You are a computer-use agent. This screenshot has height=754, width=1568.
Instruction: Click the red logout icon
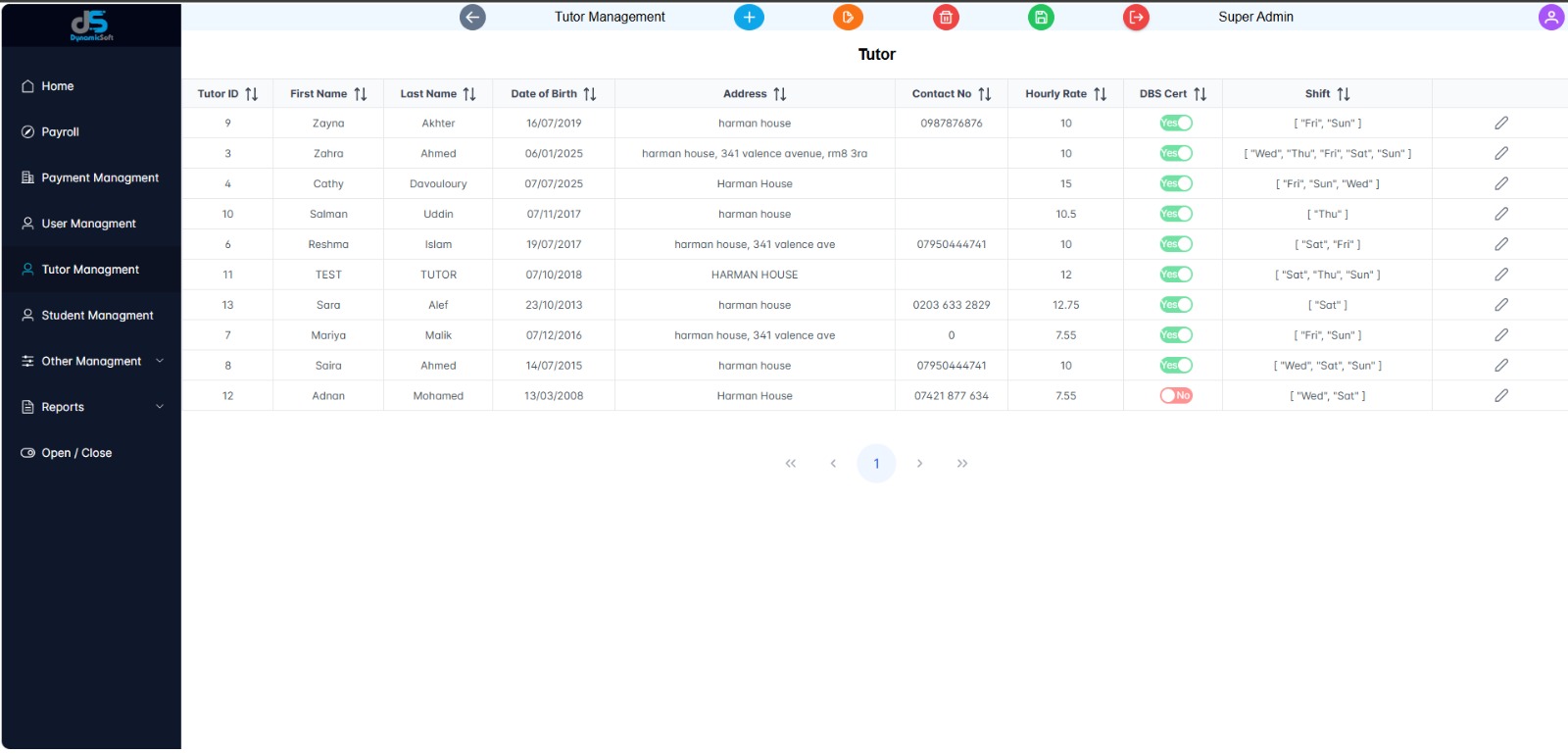(1136, 17)
